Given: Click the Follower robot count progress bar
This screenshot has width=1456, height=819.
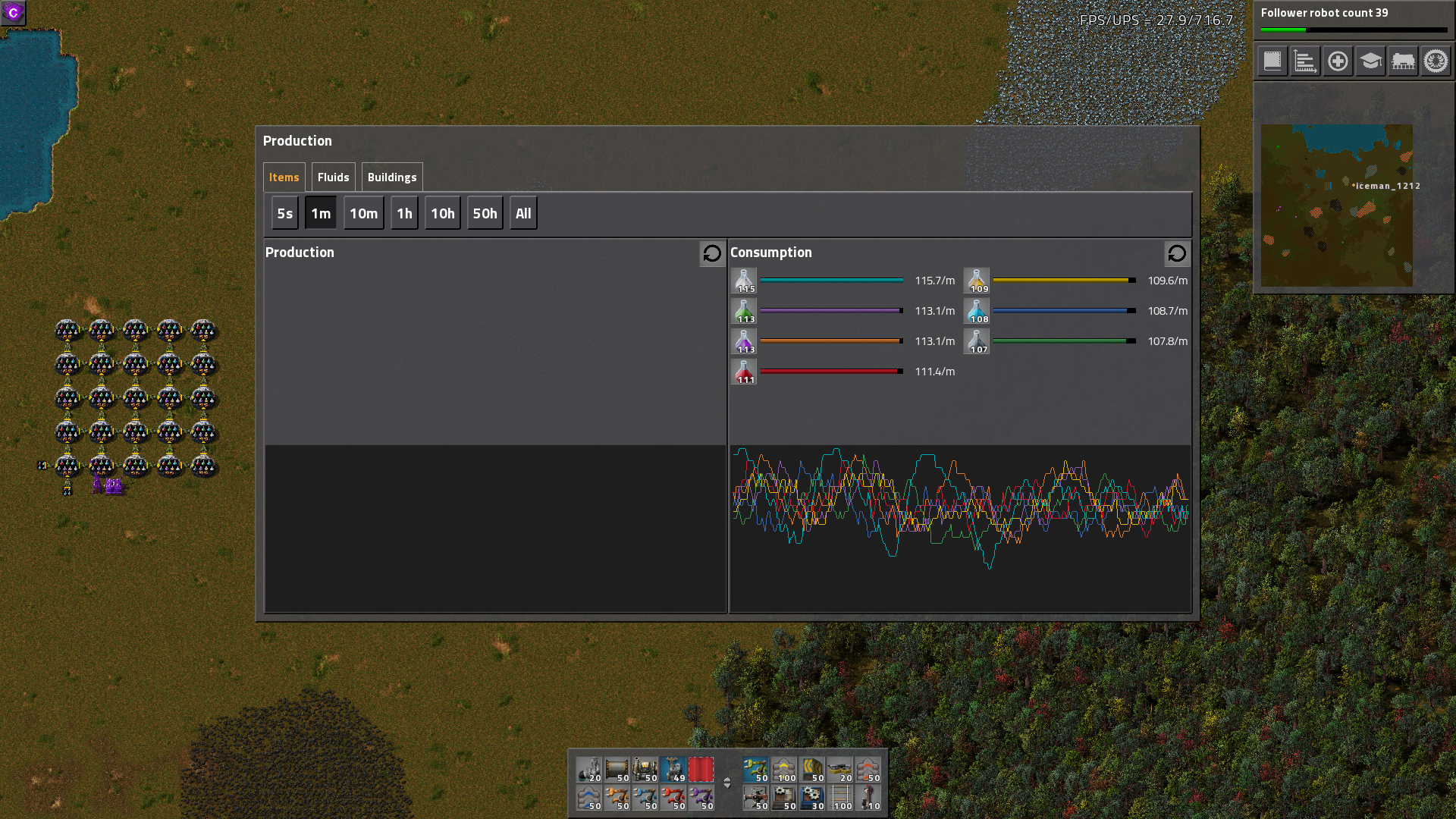Looking at the screenshot, I should [x=1354, y=30].
